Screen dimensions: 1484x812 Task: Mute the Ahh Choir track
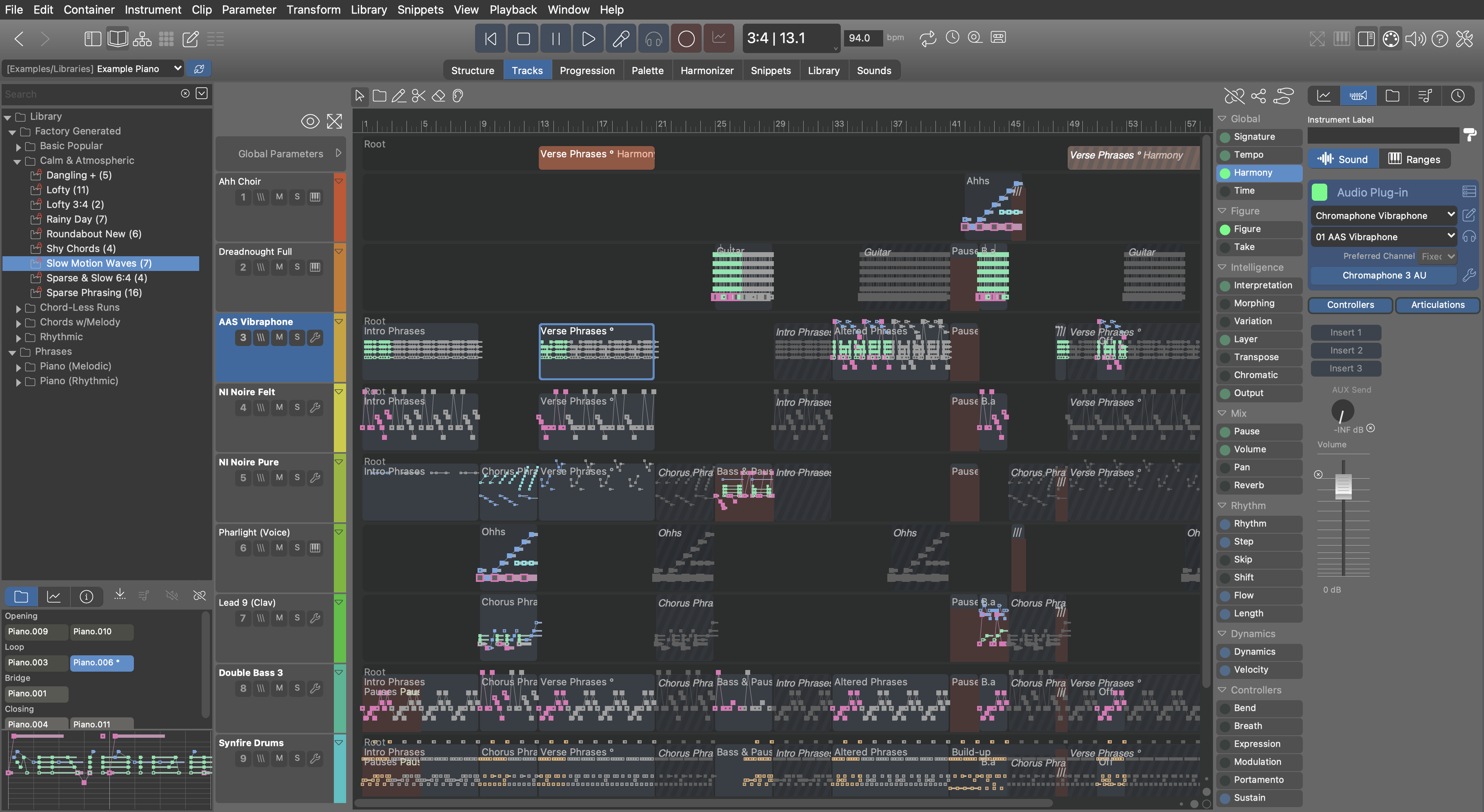tap(280, 197)
